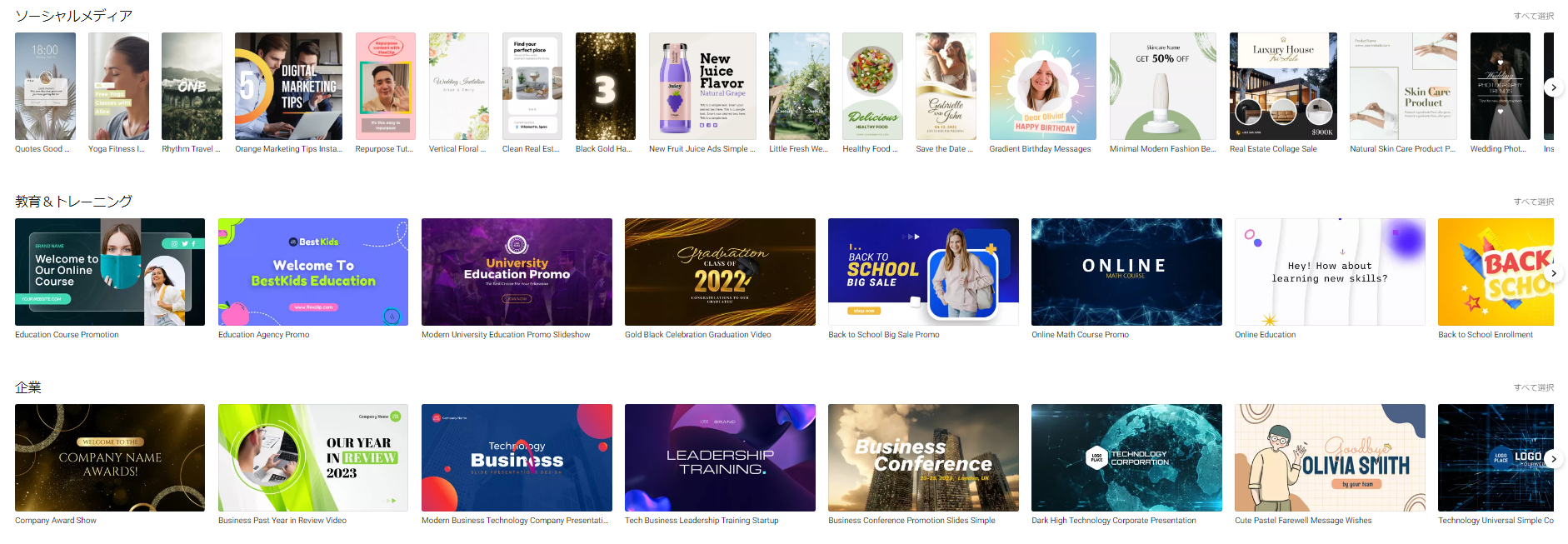Click Cute Pastel Farewell Message Wishes title
The width and height of the screenshot is (1568, 544).
pos(1302,521)
